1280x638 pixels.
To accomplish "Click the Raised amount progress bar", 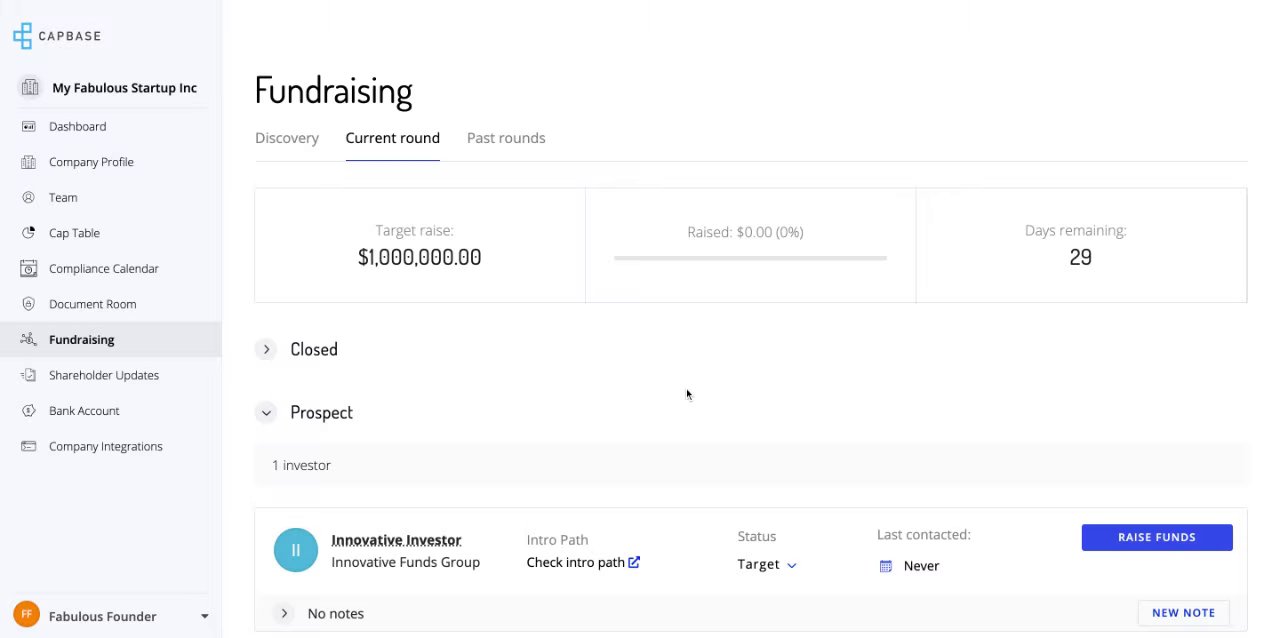I will (x=750, y=258).
